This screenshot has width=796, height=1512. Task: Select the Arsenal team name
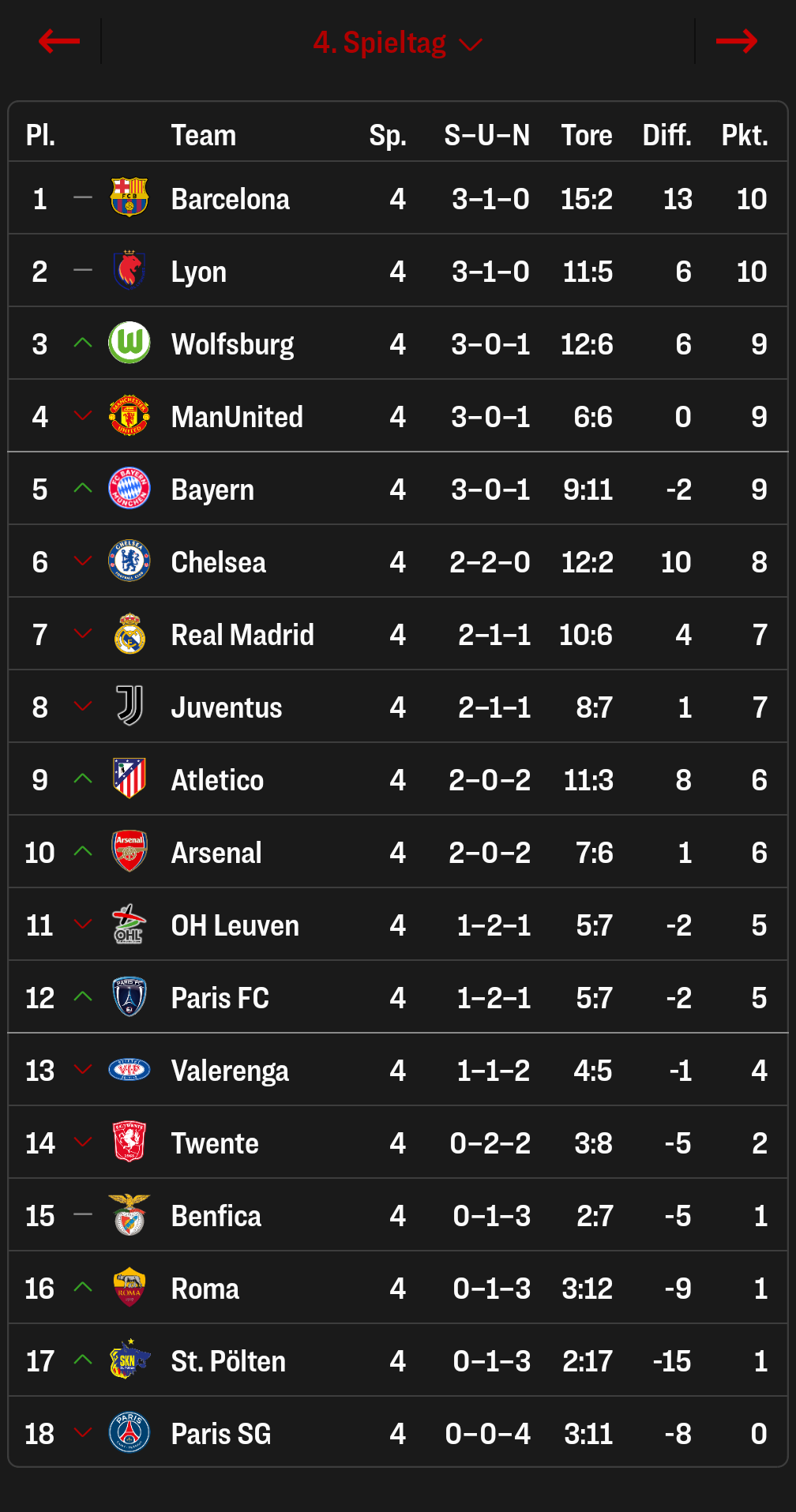pyautogui.click(x=216, y=853)
